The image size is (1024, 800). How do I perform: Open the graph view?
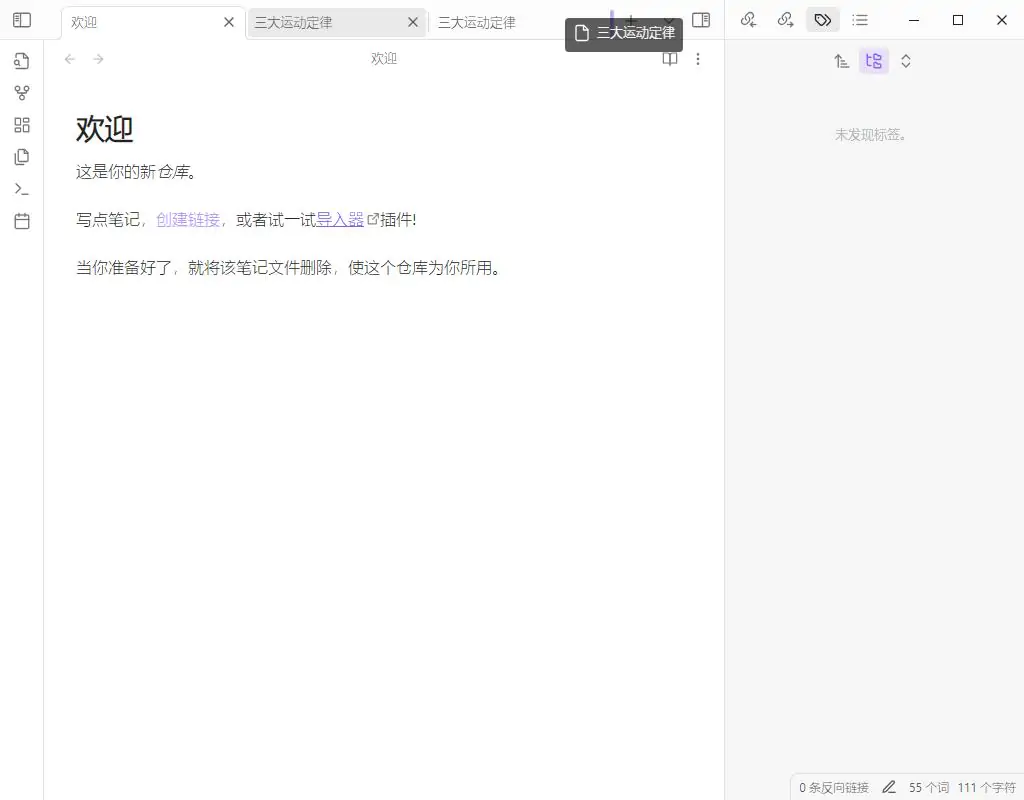point(21,93)
